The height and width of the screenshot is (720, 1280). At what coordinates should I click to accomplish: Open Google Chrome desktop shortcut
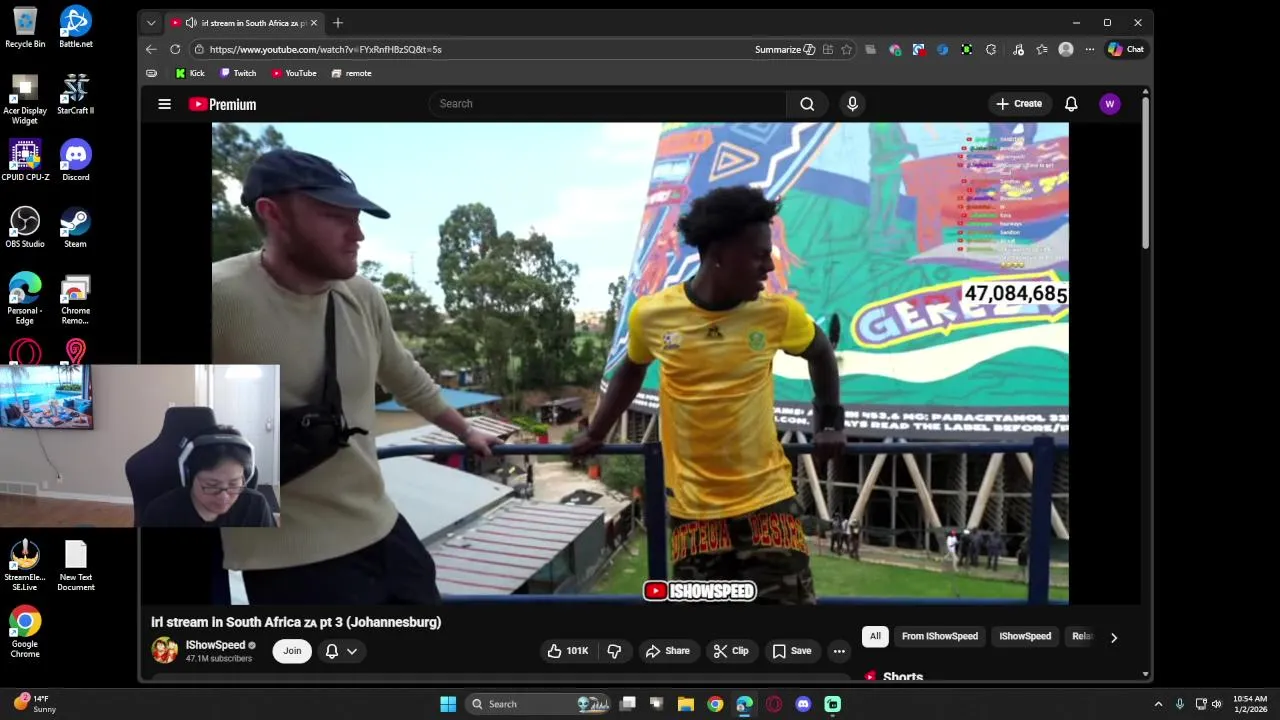click(x=25, y=632)
